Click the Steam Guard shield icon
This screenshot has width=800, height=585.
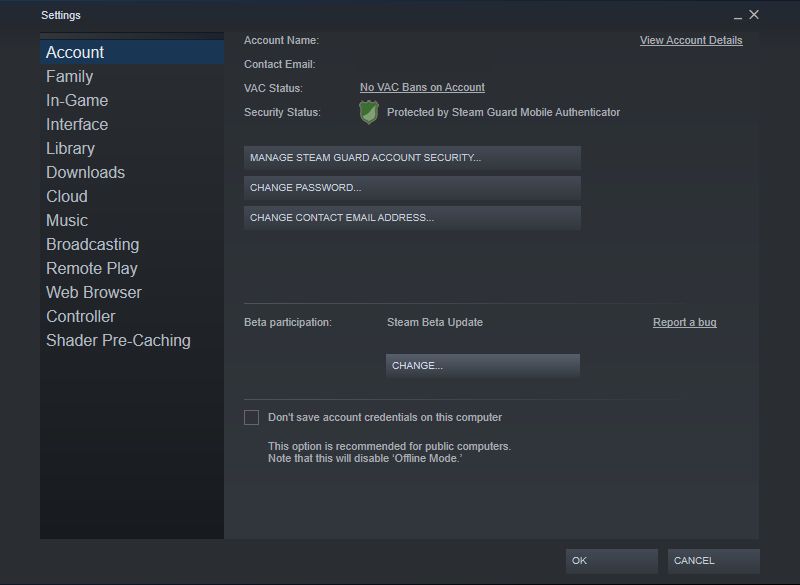coord(369,112)
